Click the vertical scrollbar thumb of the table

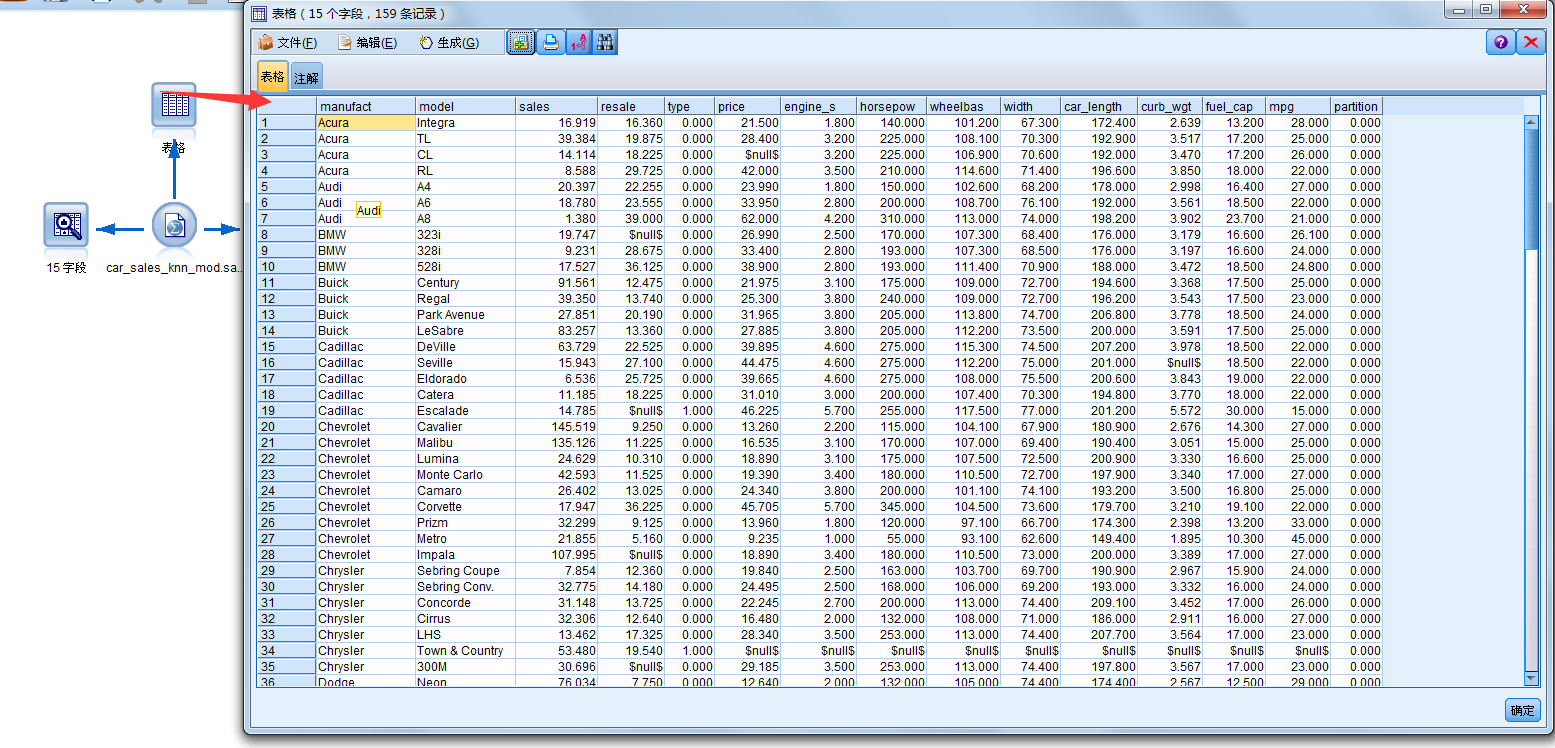[x=1531, y=189]
